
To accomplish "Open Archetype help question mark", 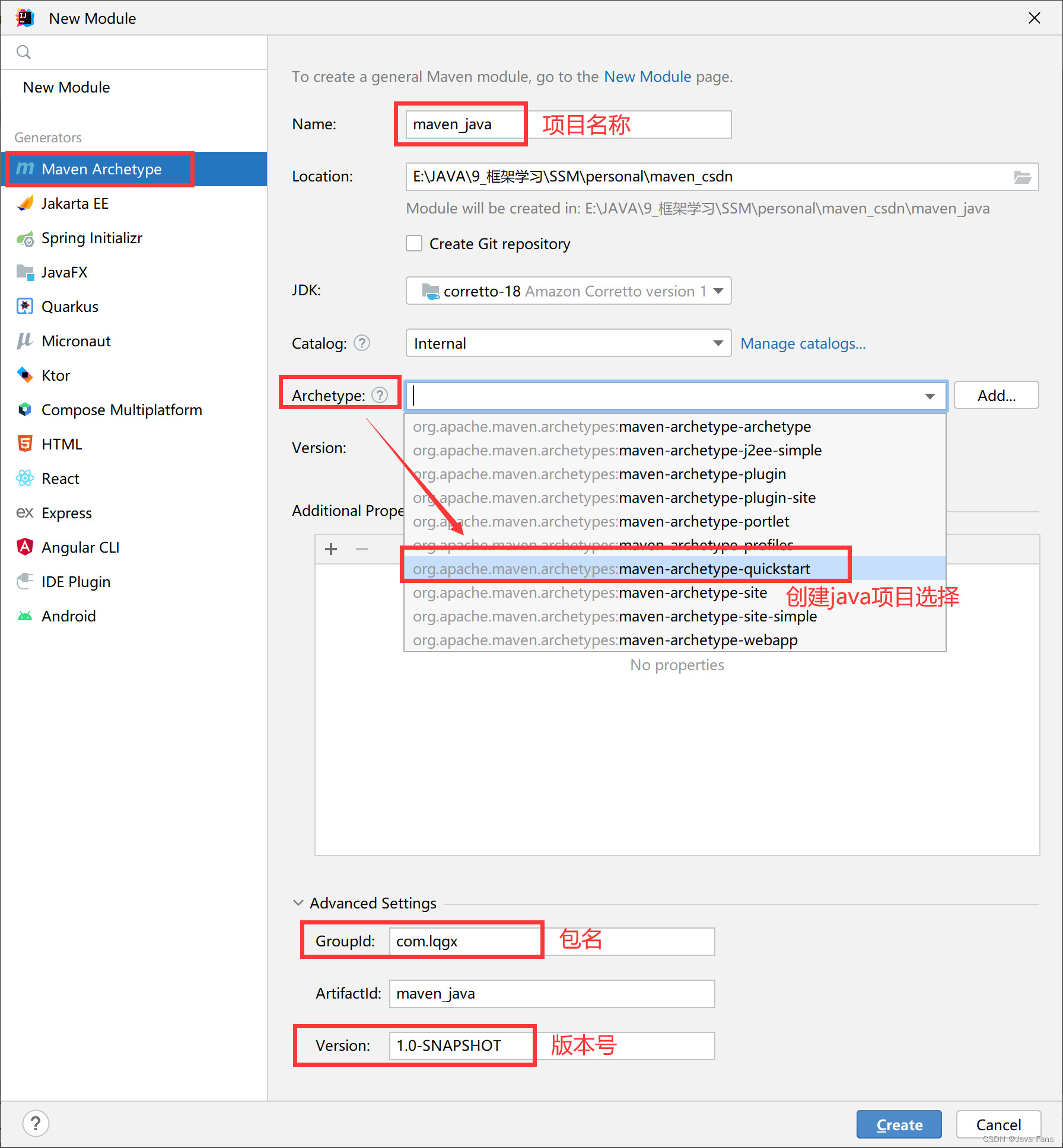I will pos(380,395).
